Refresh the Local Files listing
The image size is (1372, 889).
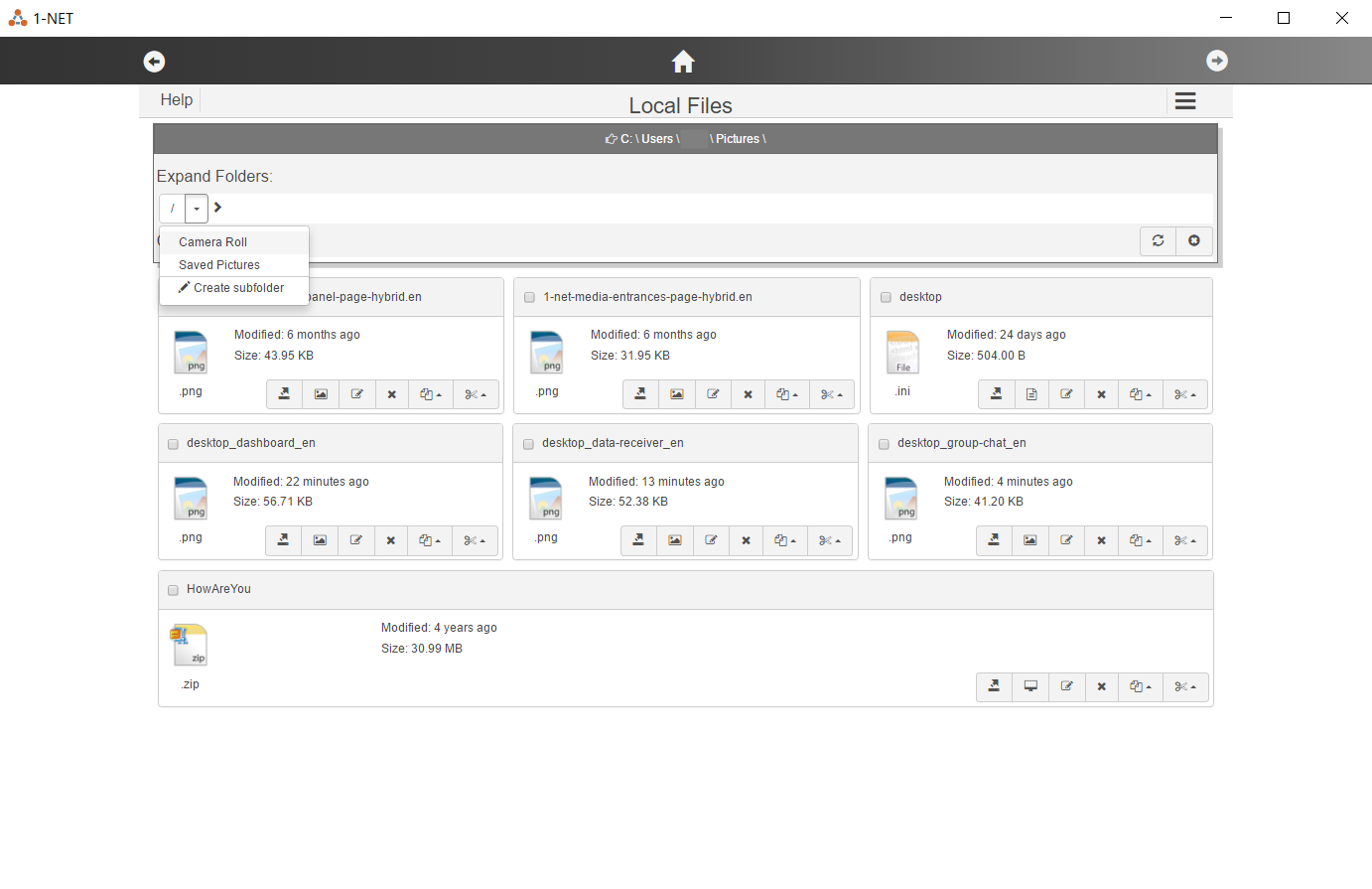[1158, 241]
